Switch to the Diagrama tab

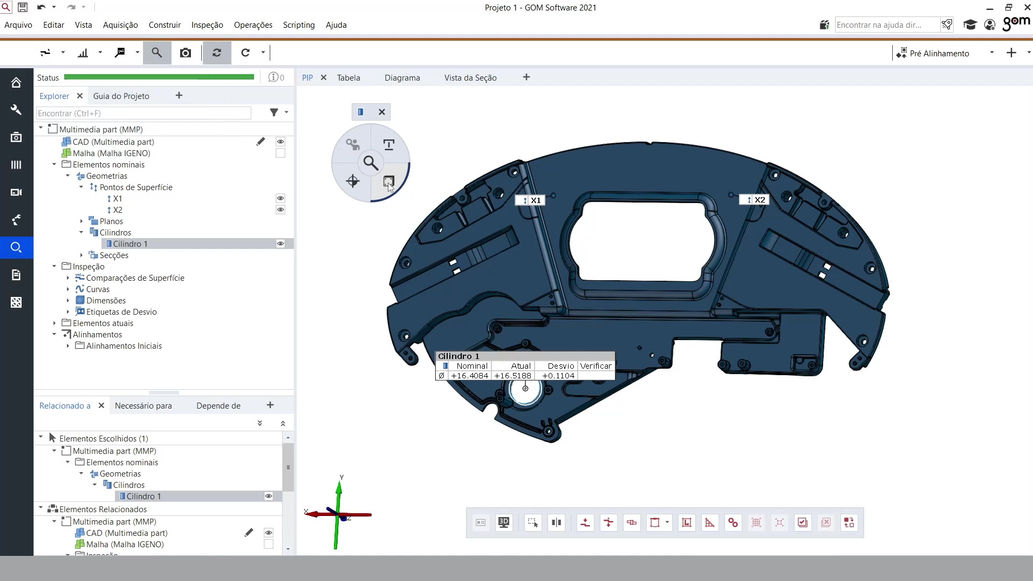click(x=402, y=77)
